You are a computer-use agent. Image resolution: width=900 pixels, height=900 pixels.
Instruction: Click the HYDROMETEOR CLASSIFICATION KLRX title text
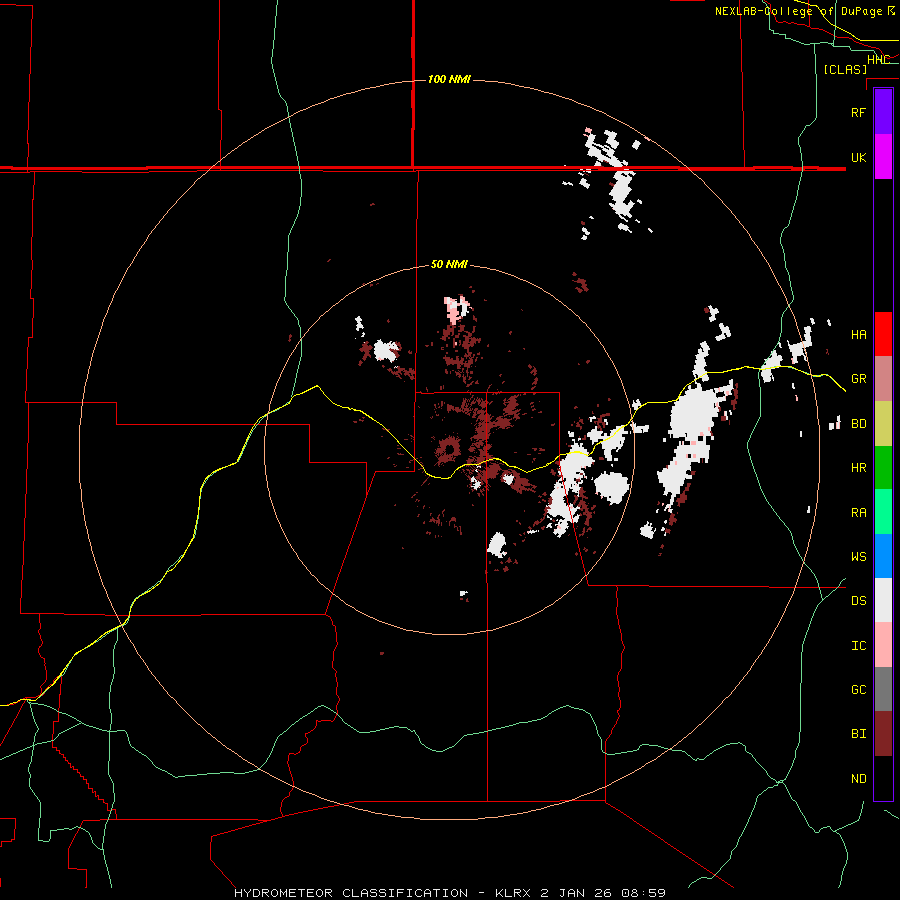(x=449, y=893)
